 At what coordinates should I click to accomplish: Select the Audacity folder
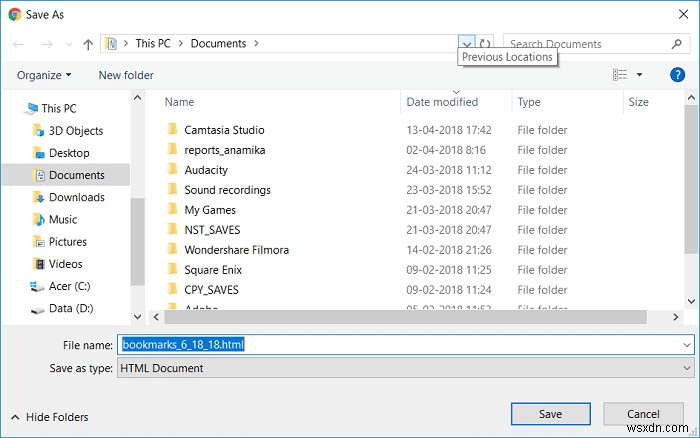pyautogui.click(x=206, y=170)
